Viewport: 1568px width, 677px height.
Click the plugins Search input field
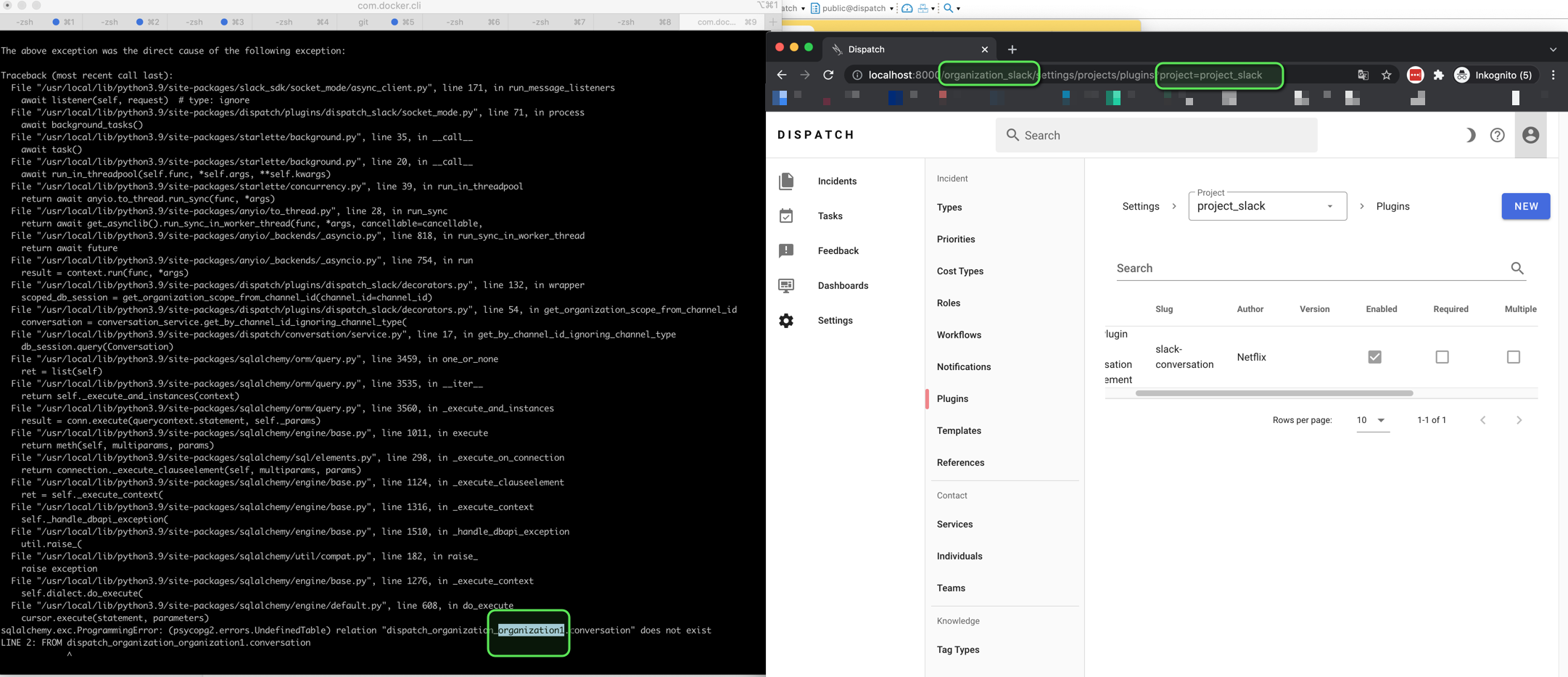click(1305, 268)
